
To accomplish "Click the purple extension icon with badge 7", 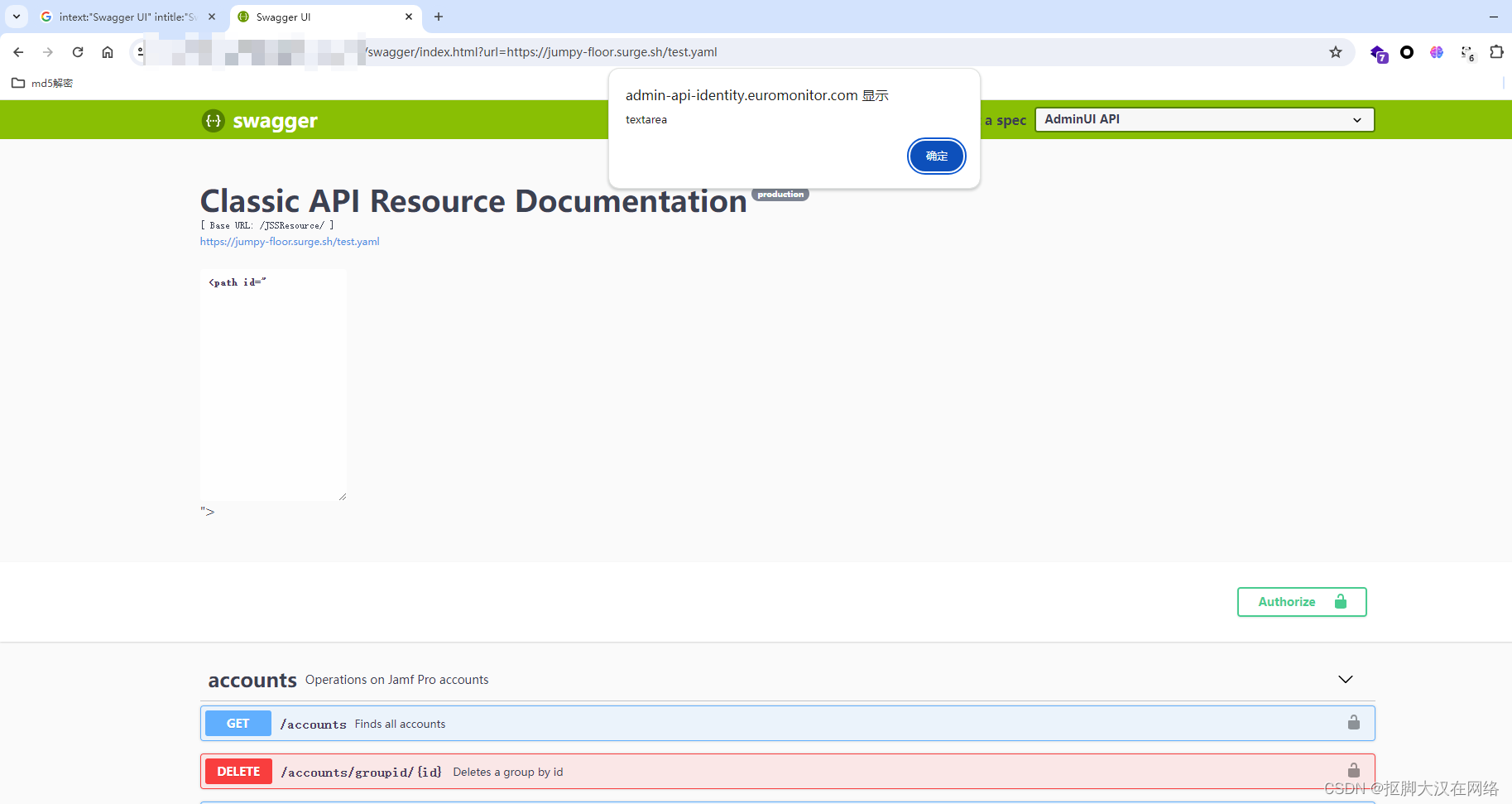I will [1379, 53].
